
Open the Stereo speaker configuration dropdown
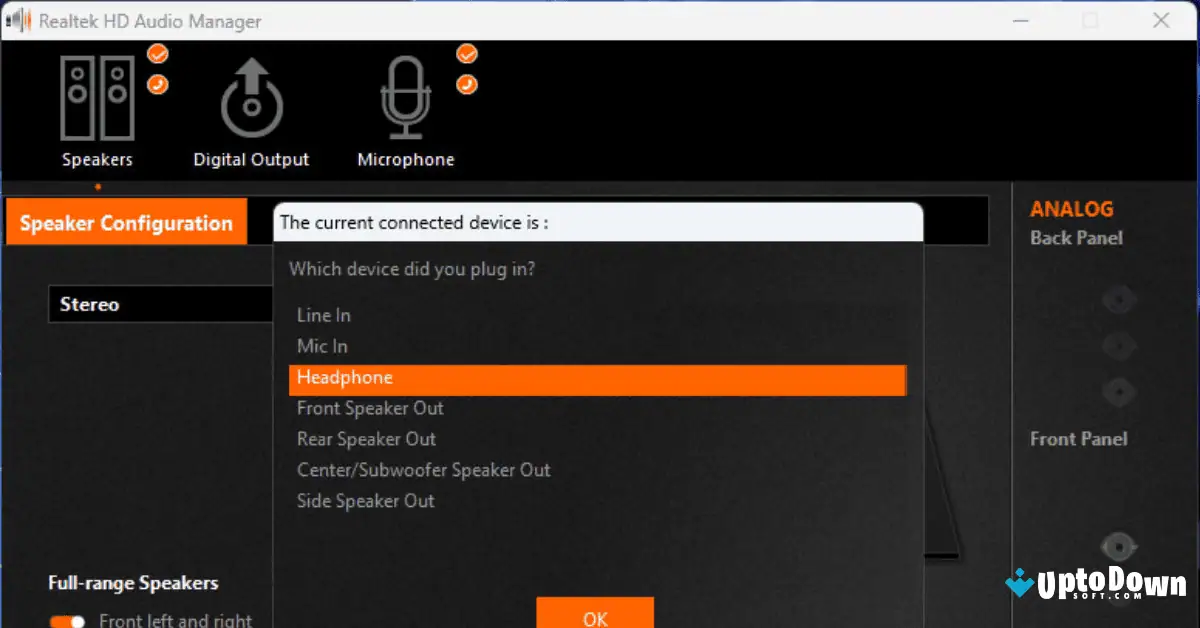pos(160,304)
